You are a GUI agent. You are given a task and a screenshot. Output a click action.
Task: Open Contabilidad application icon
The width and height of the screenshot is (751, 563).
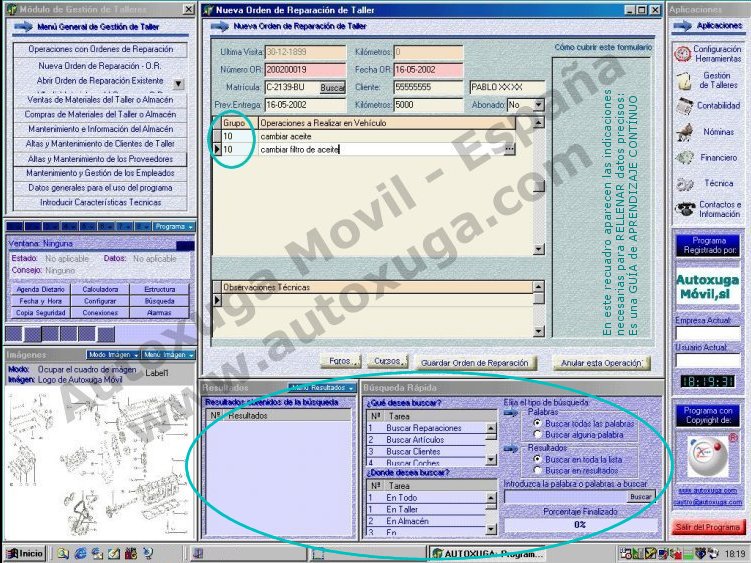(x=684, y=105)
